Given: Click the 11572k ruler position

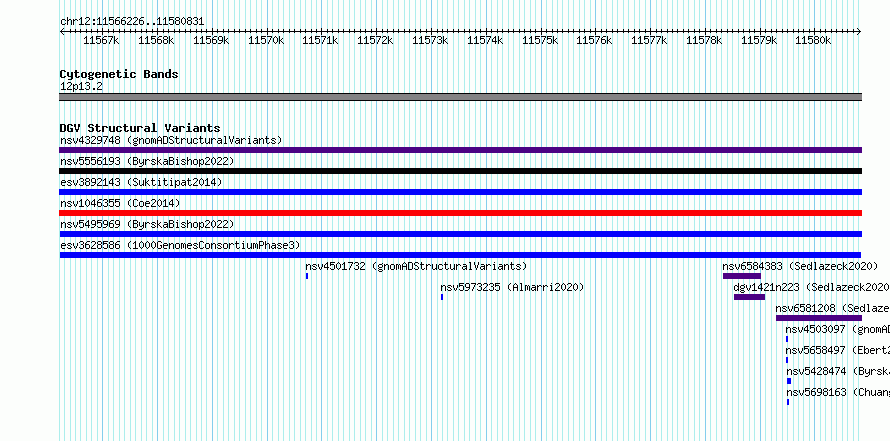Looking at the screenshot, I should pyautogui.click(x=376, y=40).
